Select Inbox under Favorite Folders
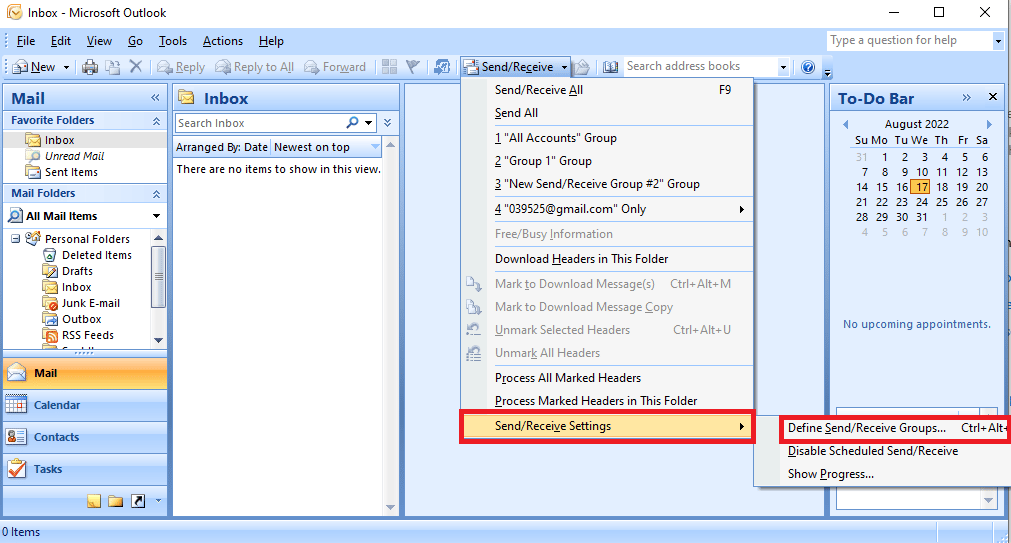 point(59,140)
